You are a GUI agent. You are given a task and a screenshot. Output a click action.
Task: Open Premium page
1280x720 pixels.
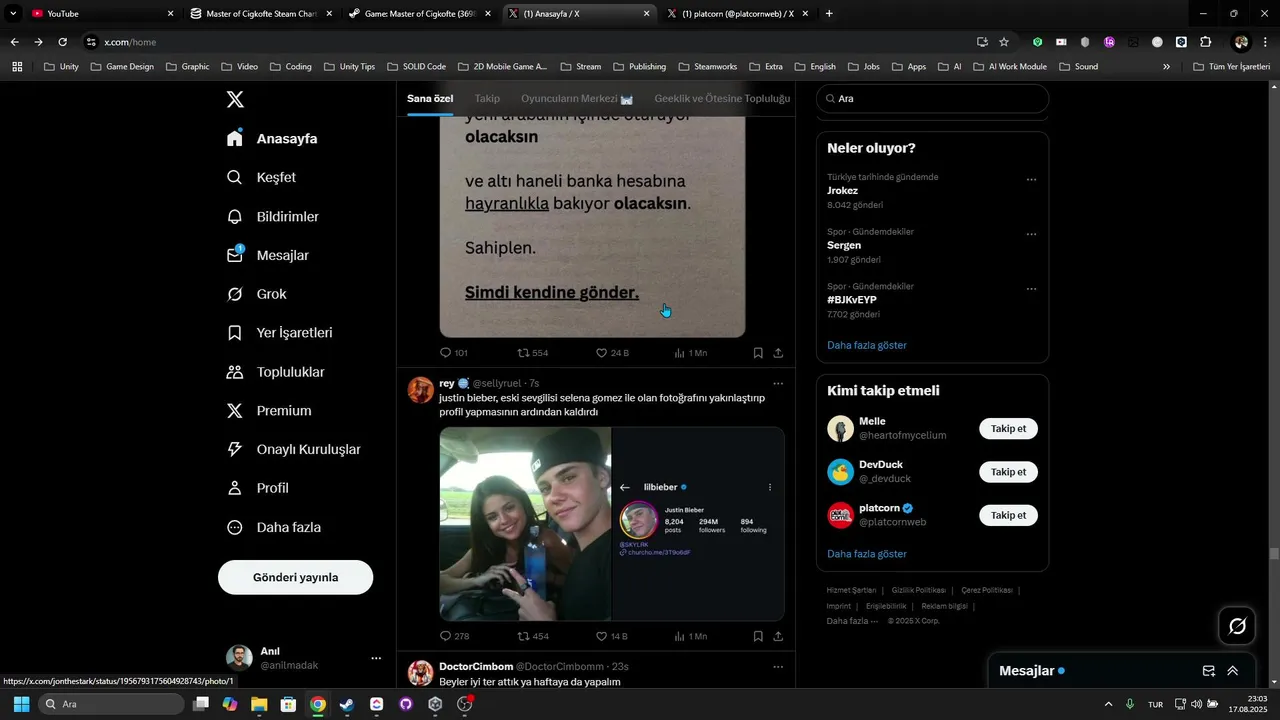(269, 411)
